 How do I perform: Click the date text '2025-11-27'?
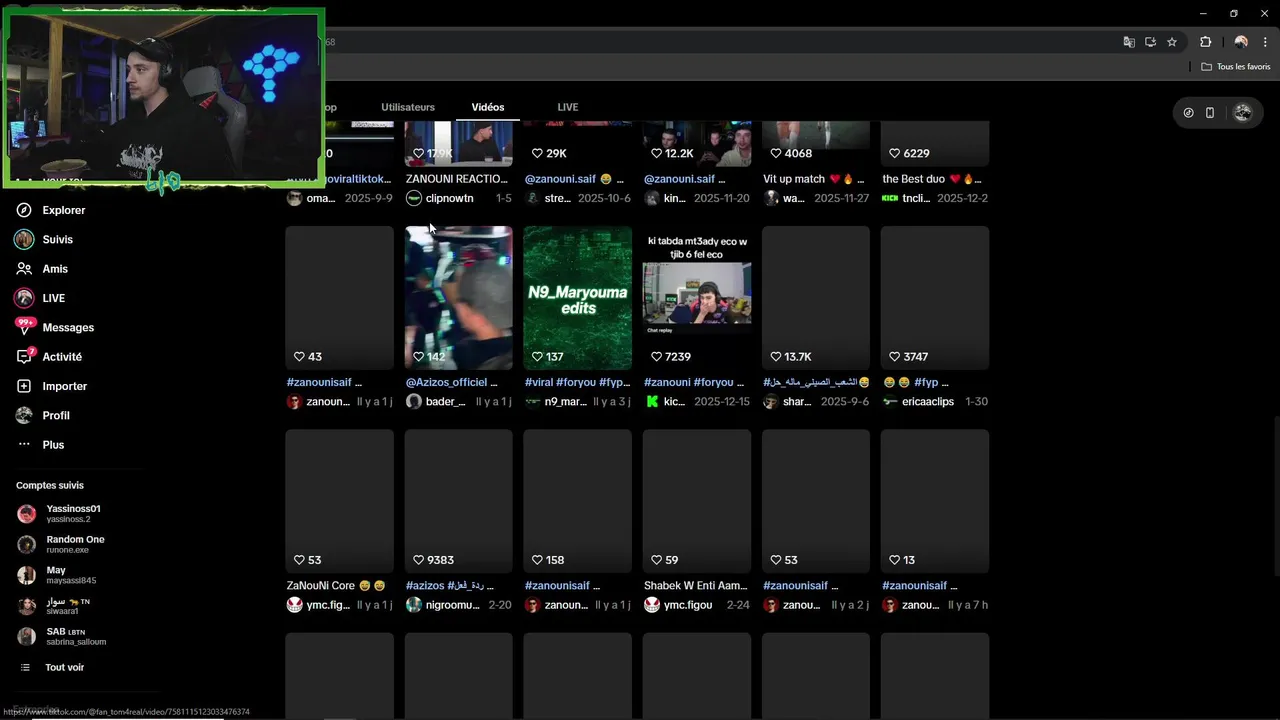click(841, 198)
